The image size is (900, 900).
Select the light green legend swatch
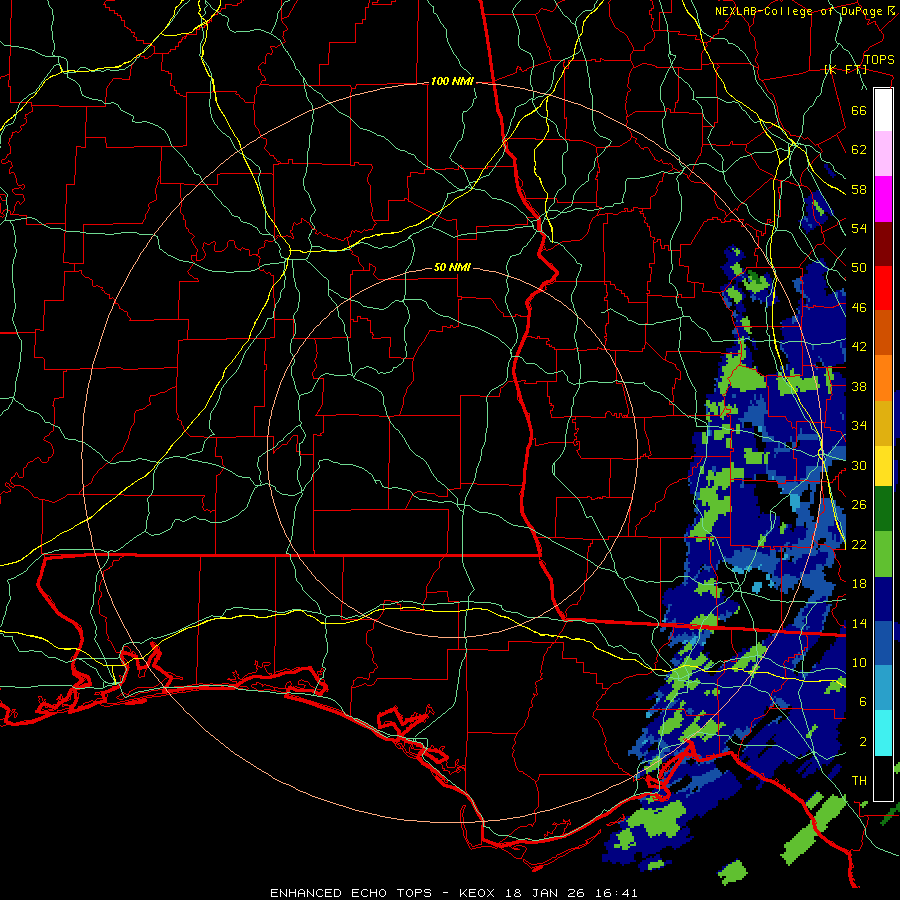(883, 554)
